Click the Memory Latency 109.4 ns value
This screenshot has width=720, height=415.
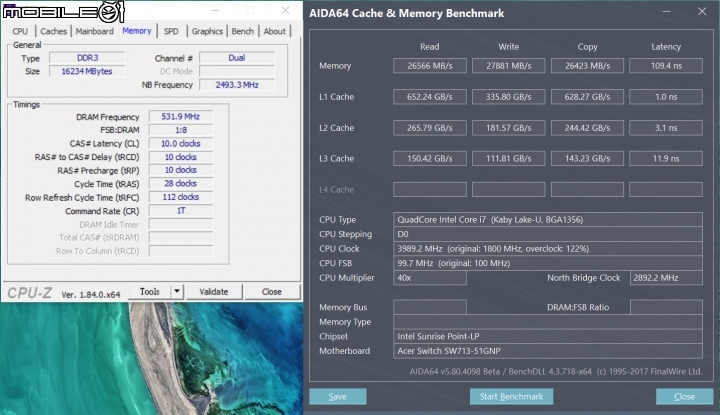click(666, 66)
